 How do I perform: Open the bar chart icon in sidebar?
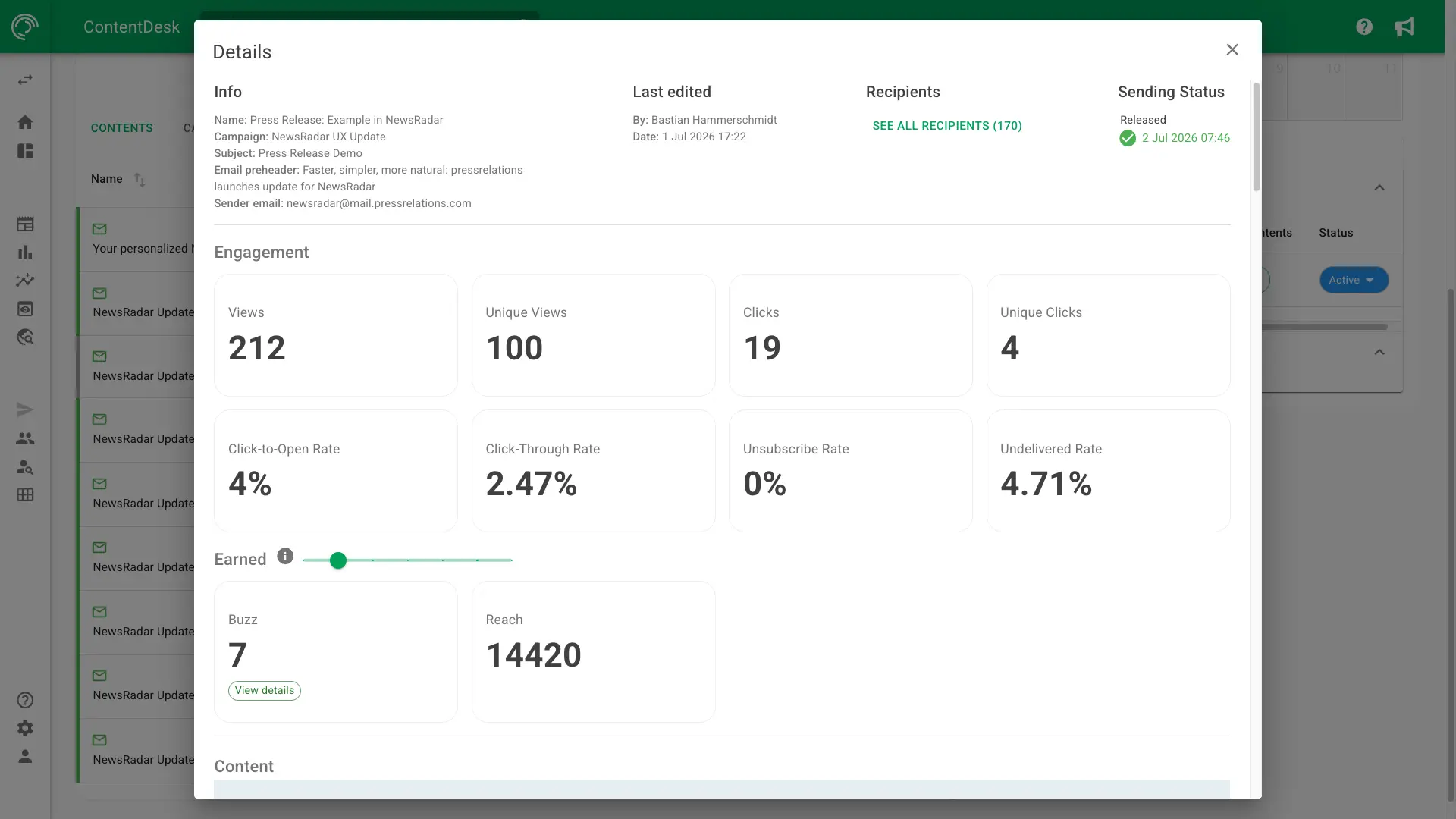[x=25, y=252]
